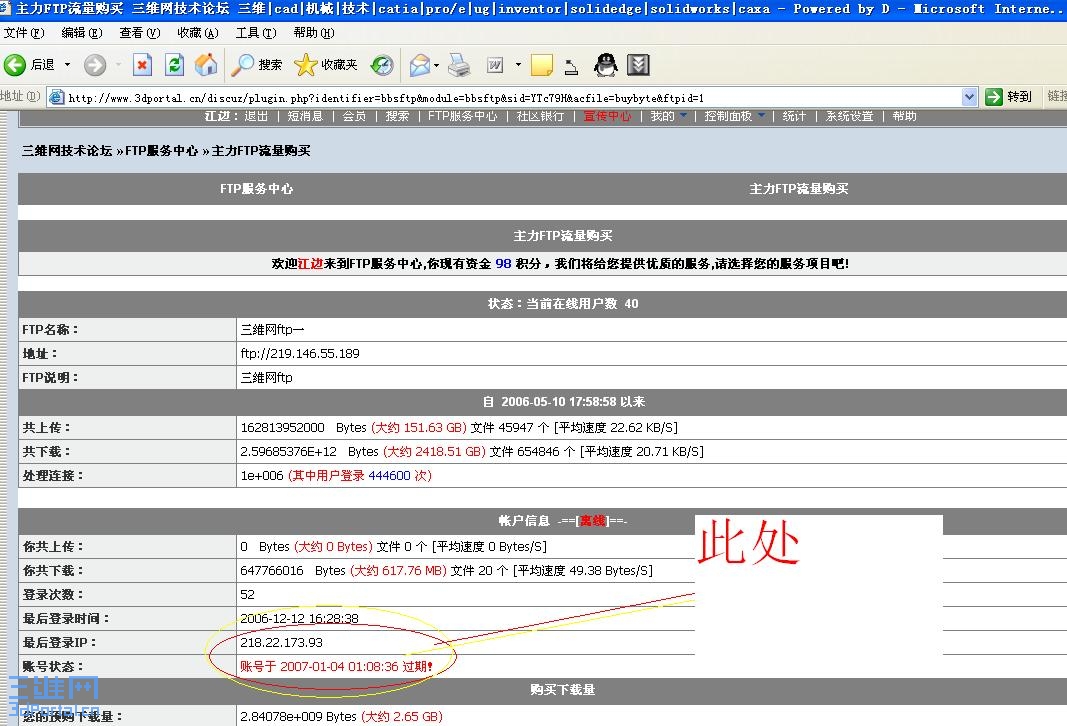
Task: Open the red 宣传中心 link
Action: 607,116
